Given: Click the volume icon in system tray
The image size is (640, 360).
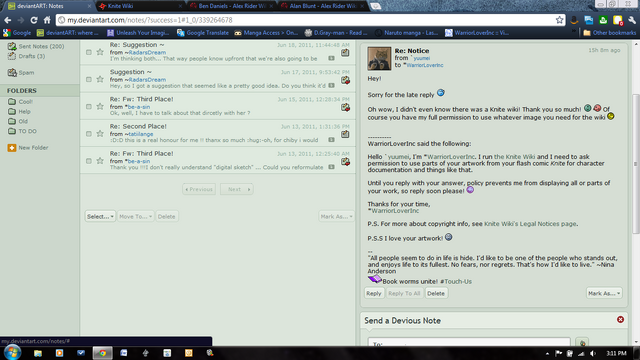Looking at the screenshot, I should (x=593, y=353).
